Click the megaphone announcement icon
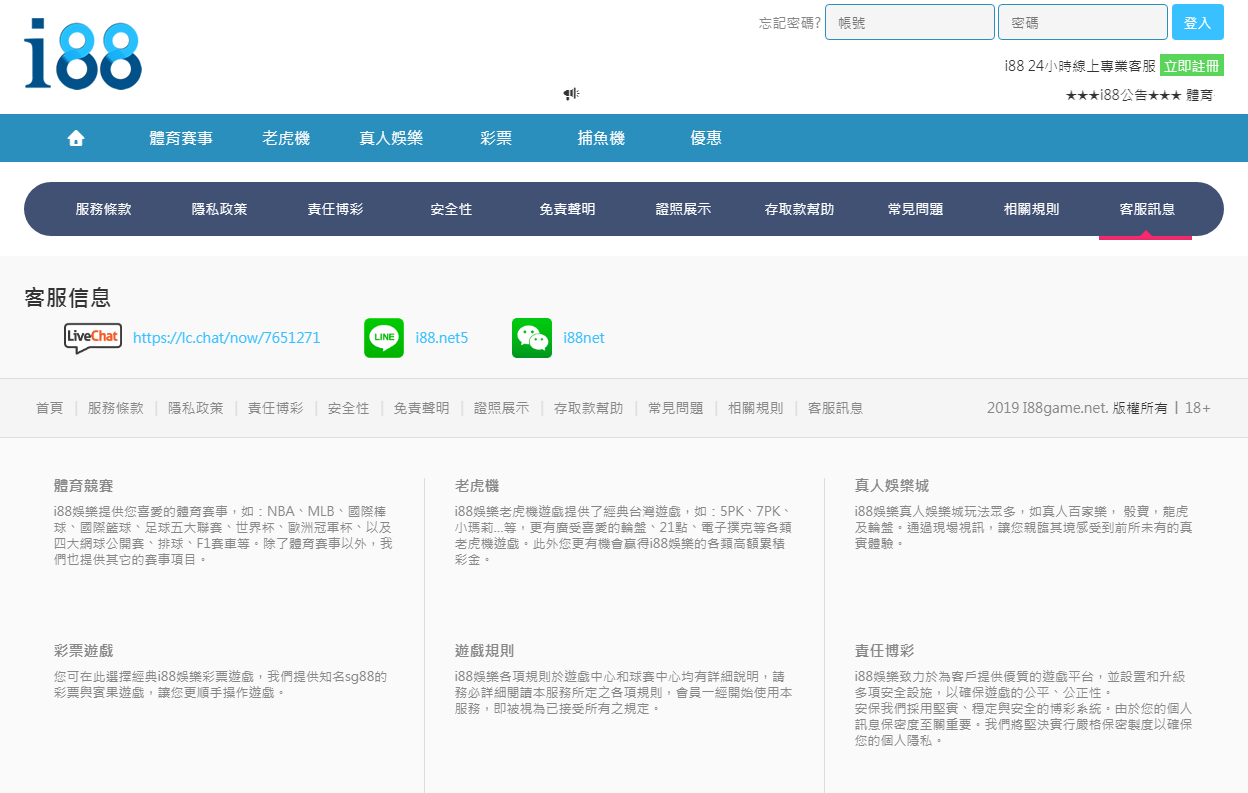1248x793 pixels. (571, 95)
